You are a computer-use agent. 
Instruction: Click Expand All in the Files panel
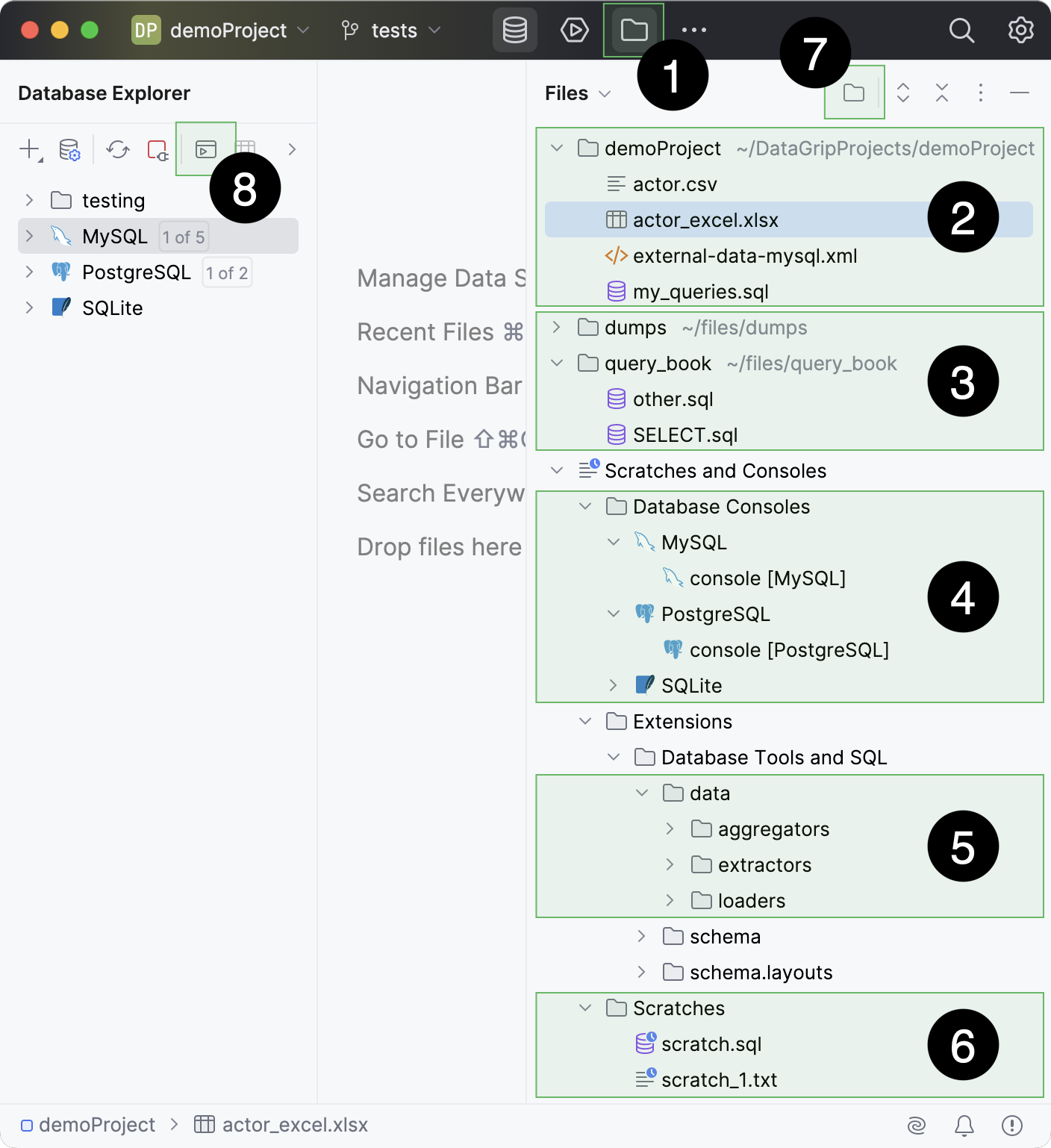[902, 93]
